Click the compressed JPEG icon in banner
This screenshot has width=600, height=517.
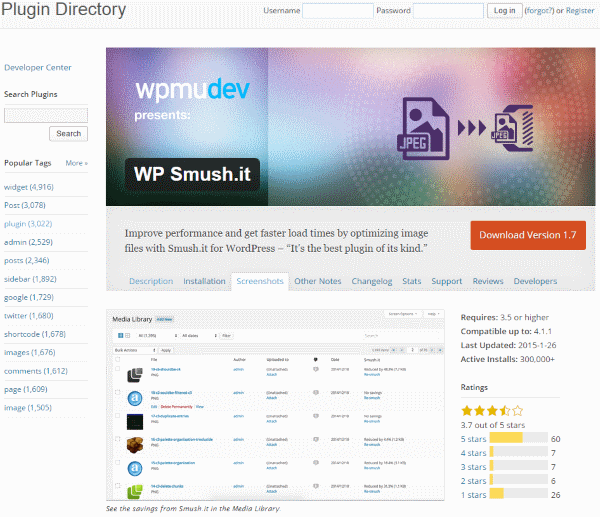coord(513,128)
